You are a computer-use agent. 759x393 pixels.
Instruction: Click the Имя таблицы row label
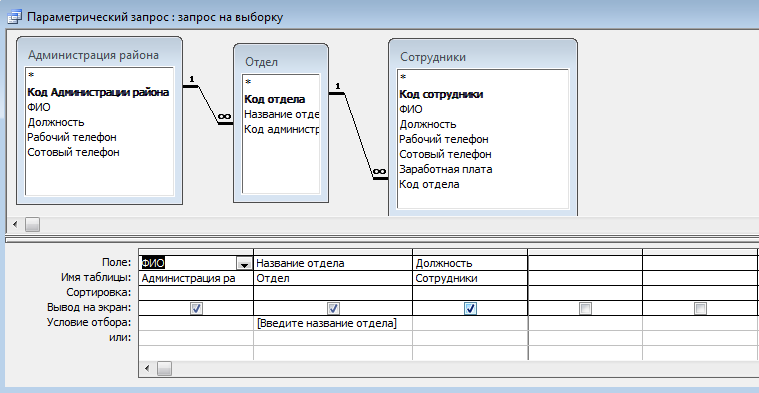click(96, 278)
